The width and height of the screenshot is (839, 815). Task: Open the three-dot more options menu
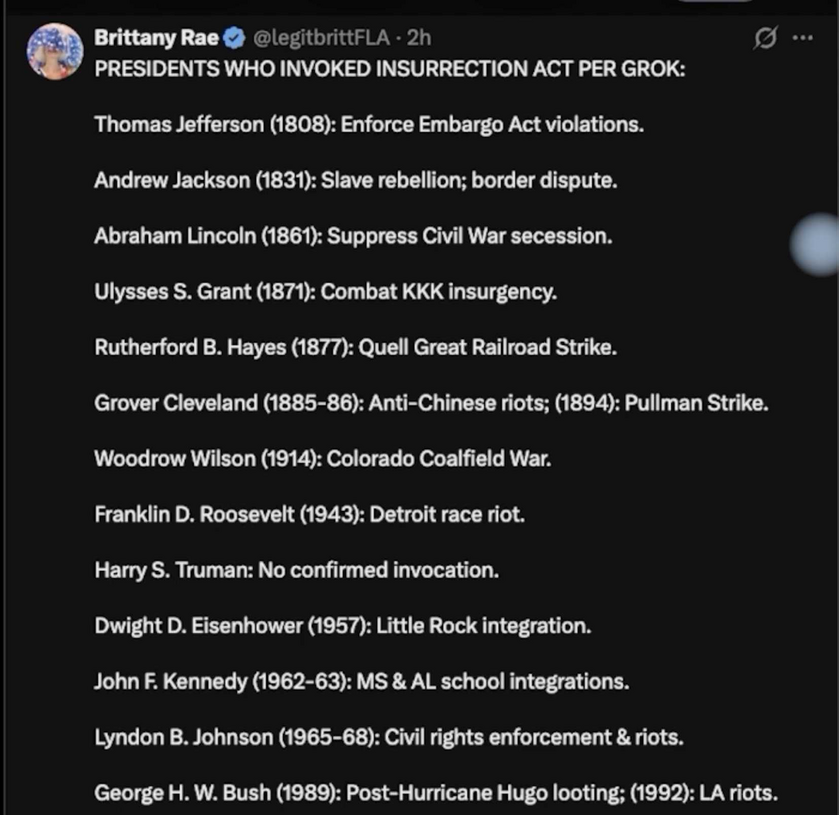(x=802, y=39)
